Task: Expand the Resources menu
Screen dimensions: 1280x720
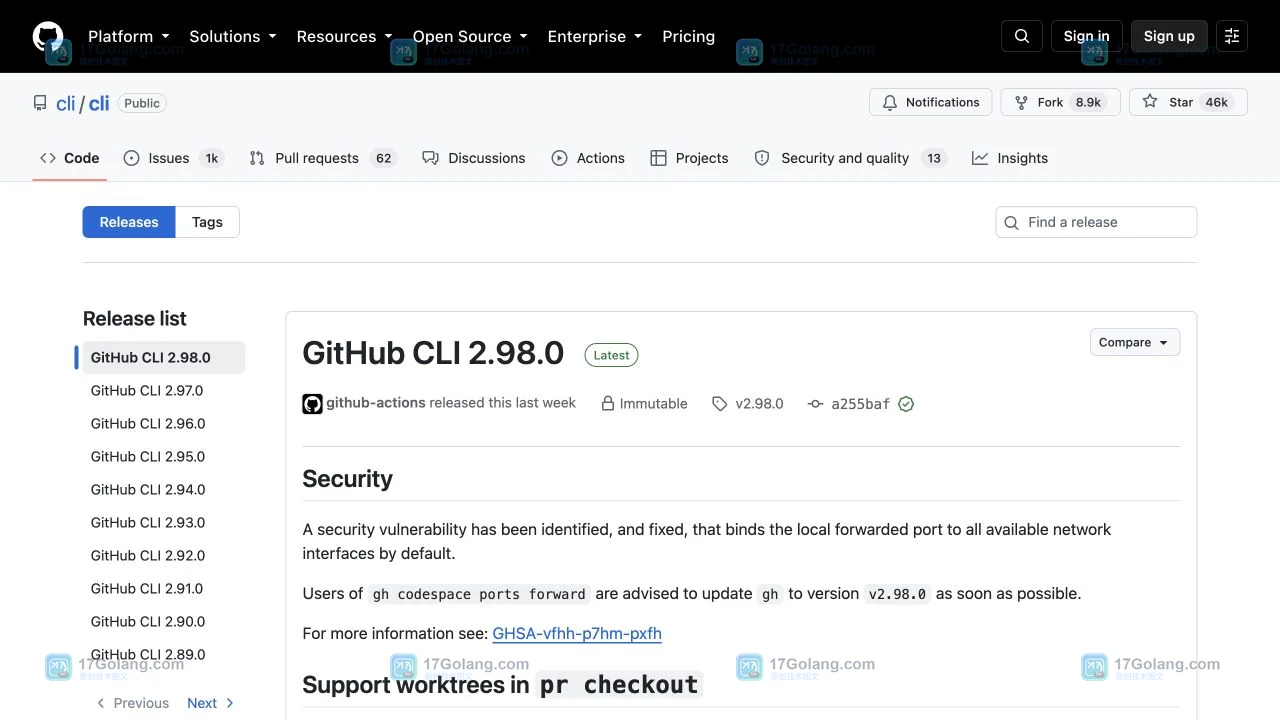Action: pyautogui.click(x=344, y=36)
